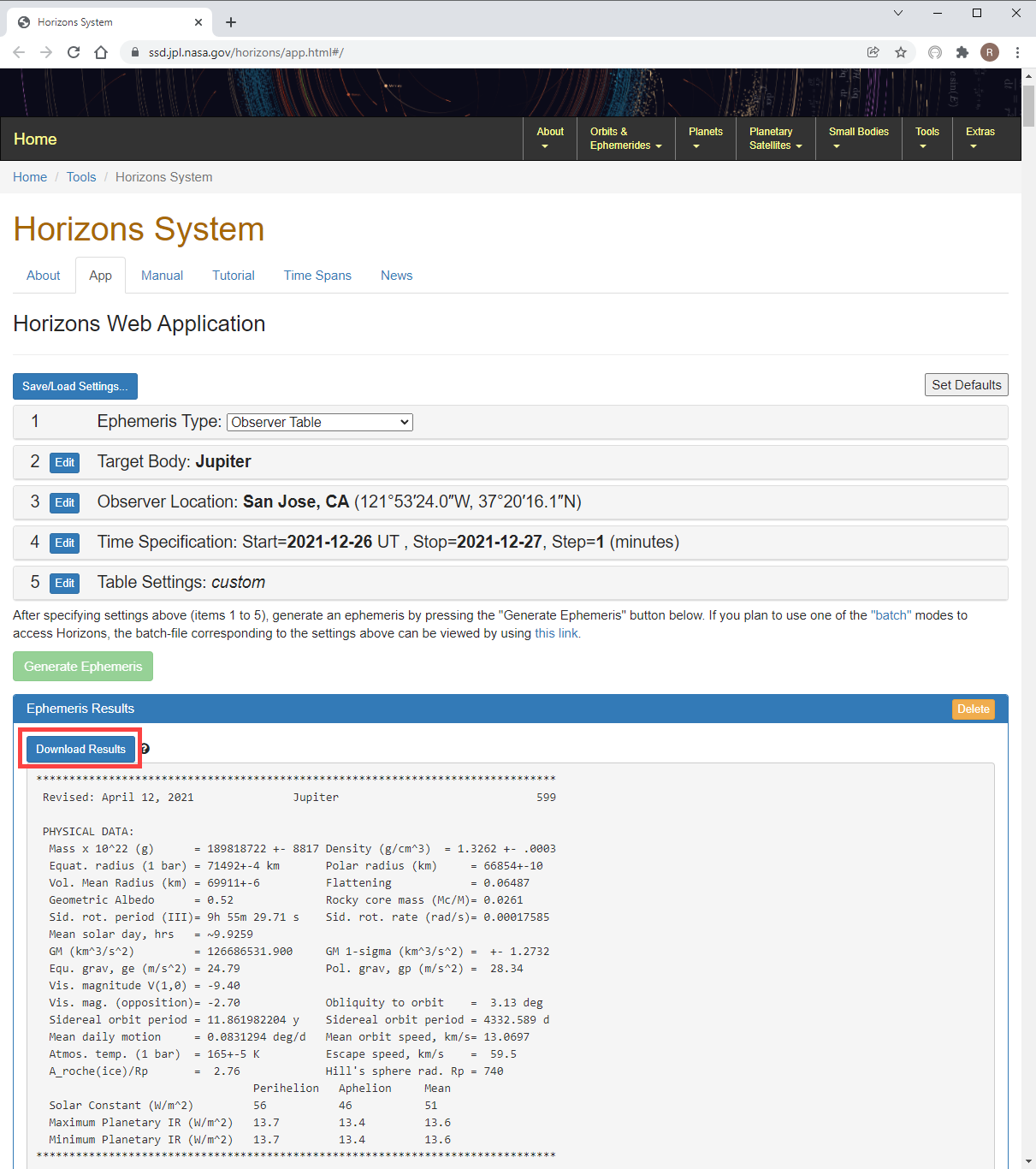Image resolution: width=1036 pixels, height=1169 pixels.
Task: Click the target body name "Jupiter"
Action: coord(223,461)
